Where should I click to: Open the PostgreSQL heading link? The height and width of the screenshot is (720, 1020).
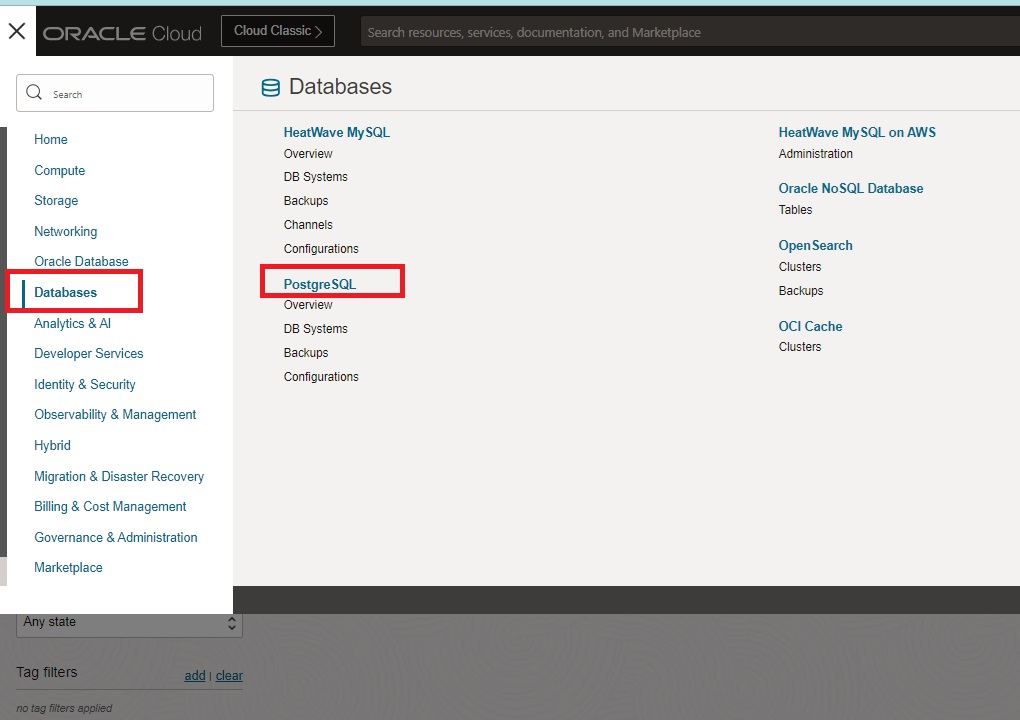pyautogui.click(x=319, y=284)
